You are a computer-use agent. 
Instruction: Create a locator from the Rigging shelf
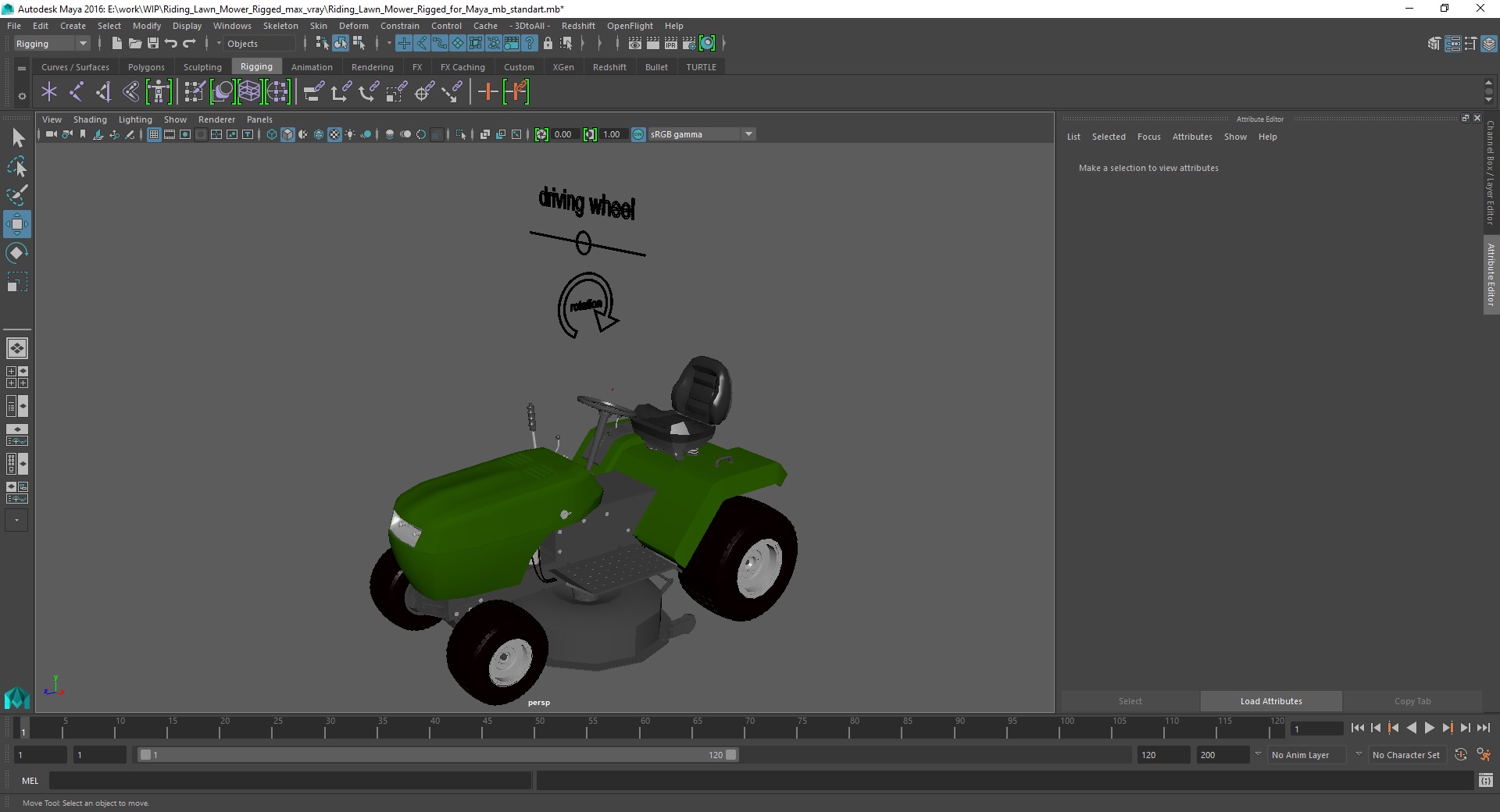tap(49, 92)
